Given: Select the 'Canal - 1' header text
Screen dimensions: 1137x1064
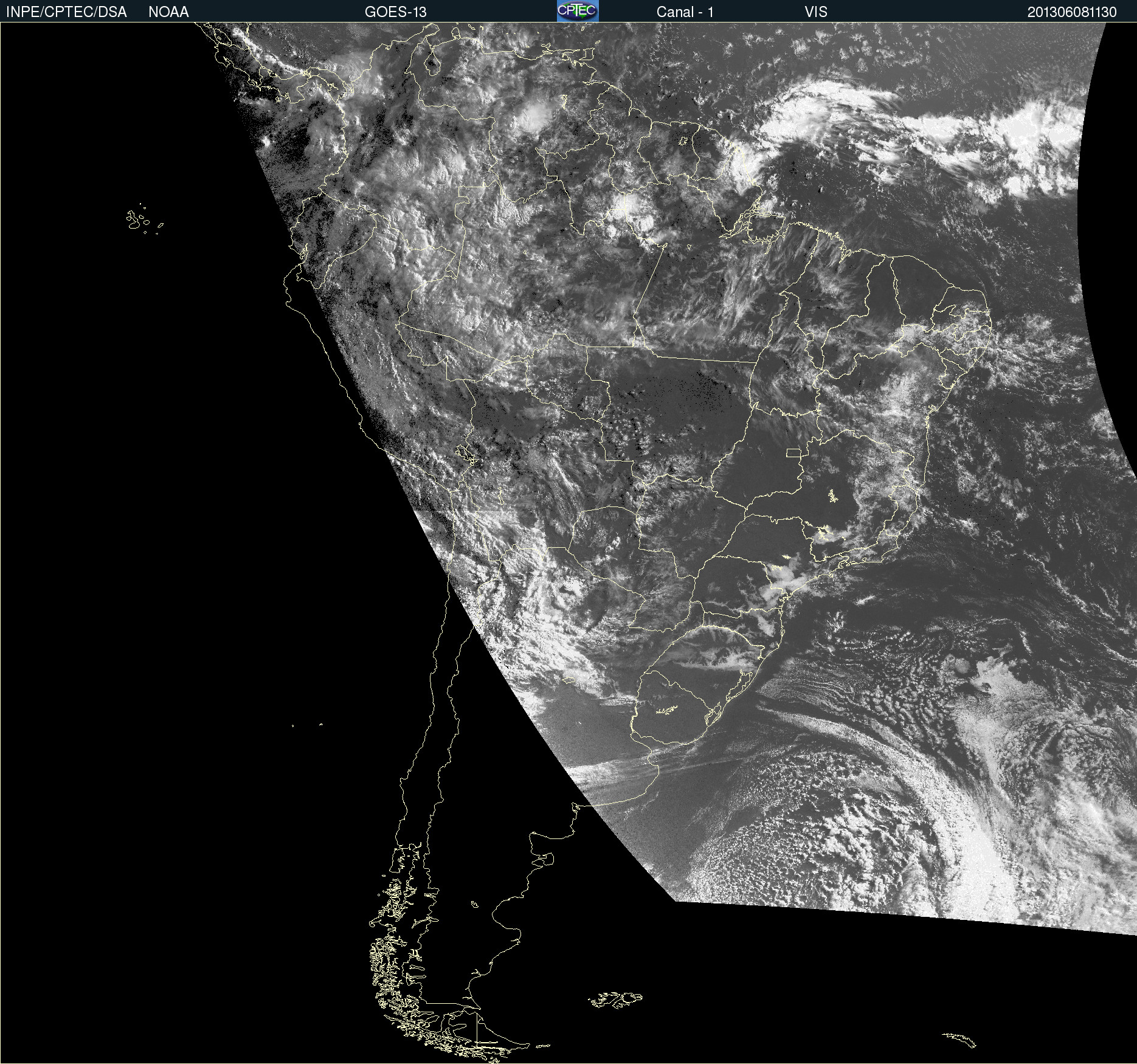Looking at the screenshot, I should tap(685, 12).
